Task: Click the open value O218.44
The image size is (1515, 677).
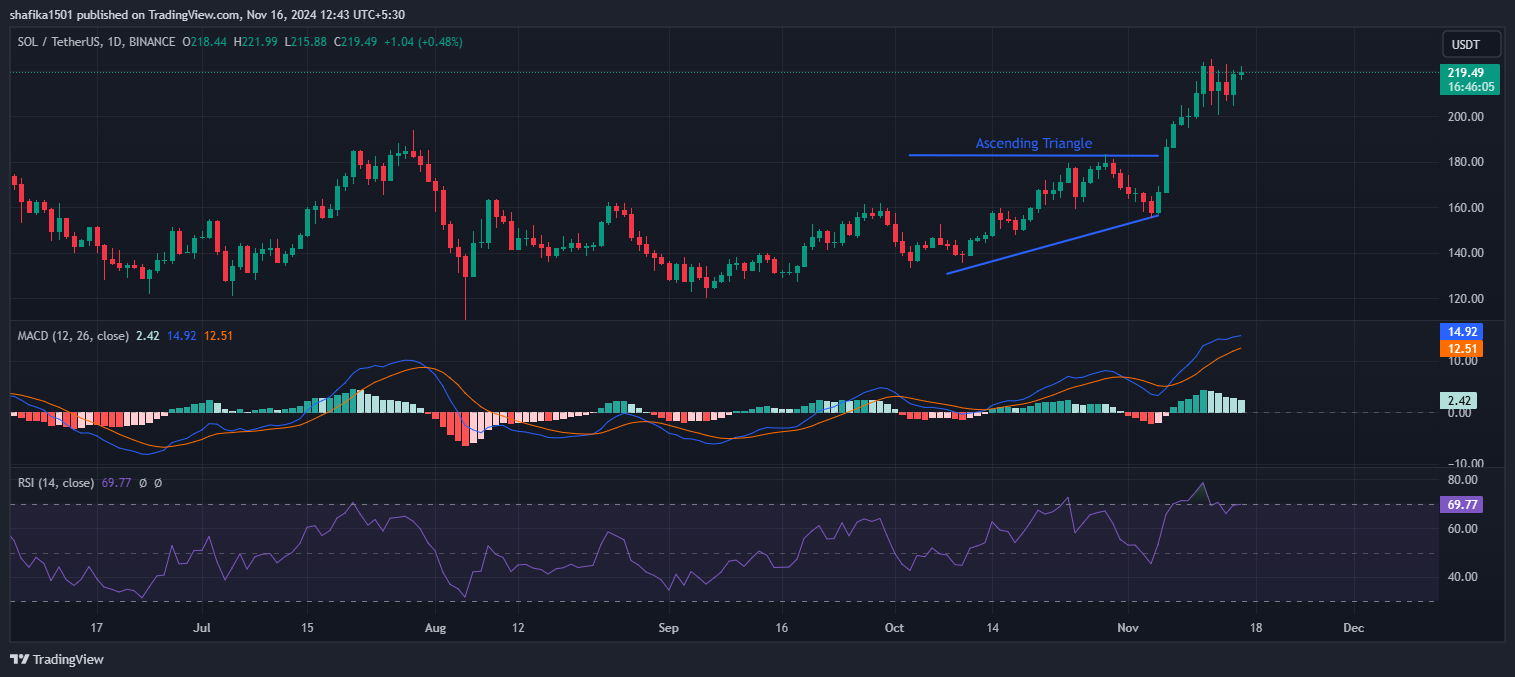Action: (204, 42)
